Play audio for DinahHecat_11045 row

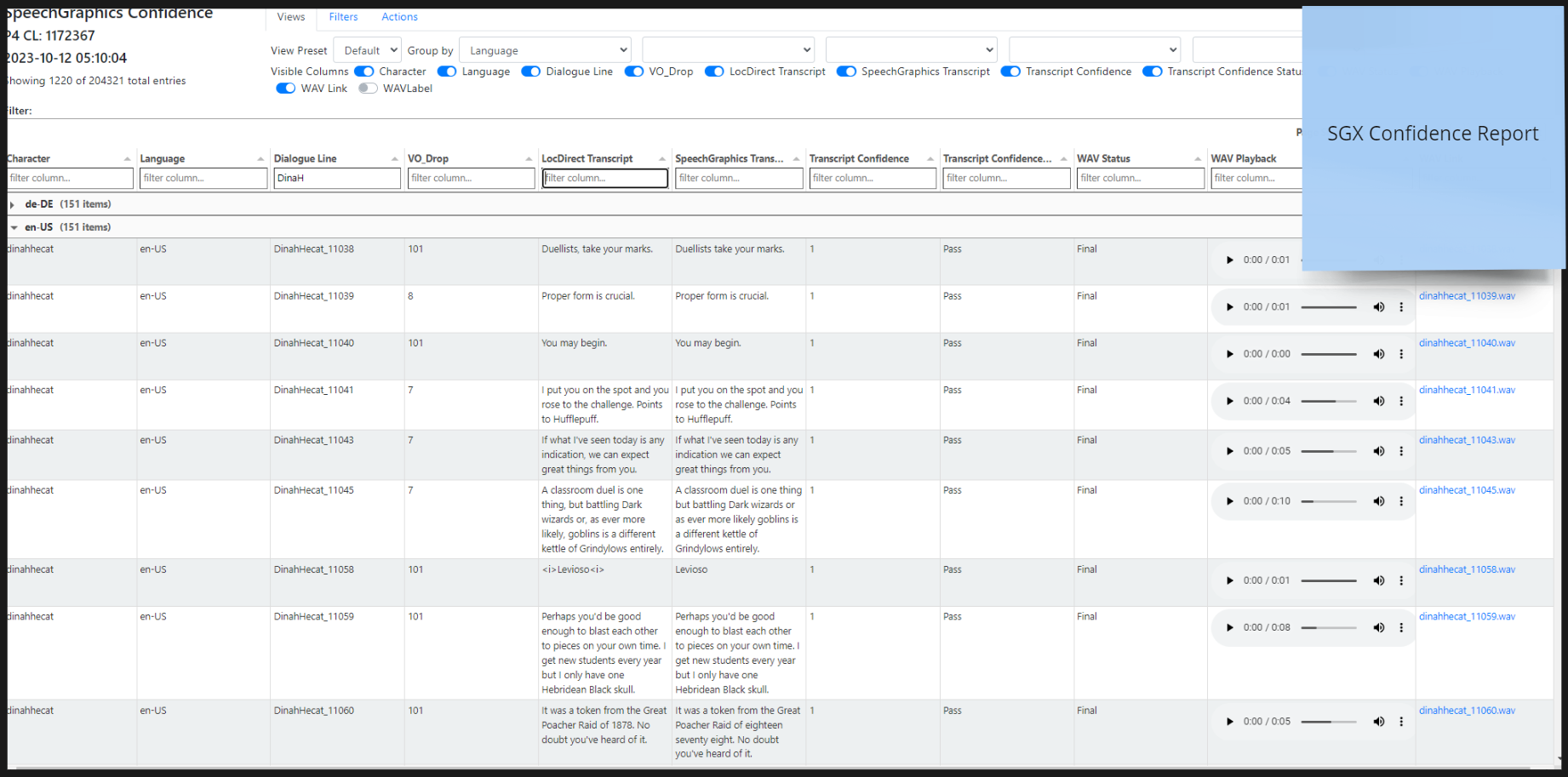(1229, 501)
